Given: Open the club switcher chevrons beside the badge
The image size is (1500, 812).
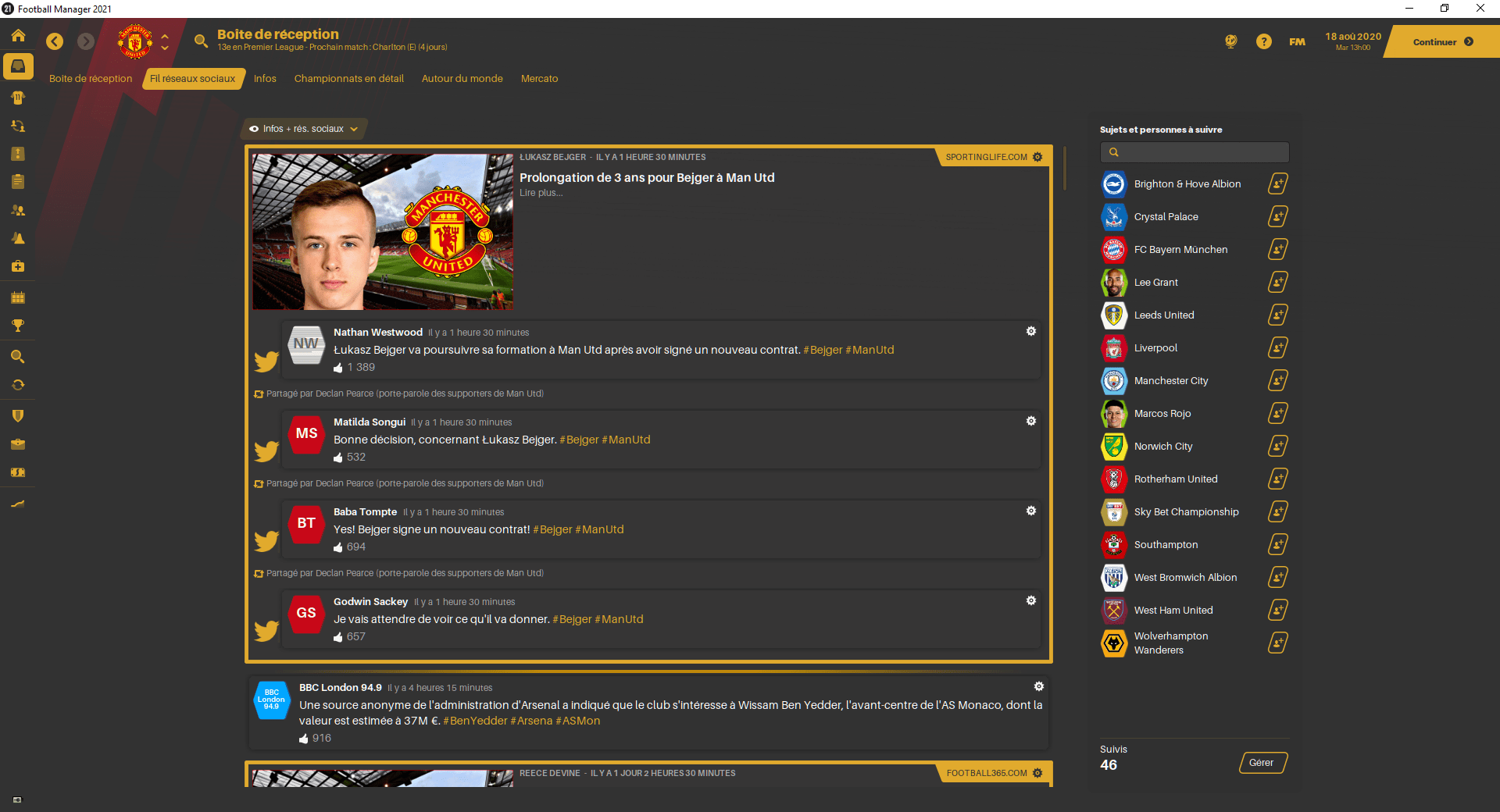Looking at the screenshot, I should pyautogui.click(x=165, y=41).
